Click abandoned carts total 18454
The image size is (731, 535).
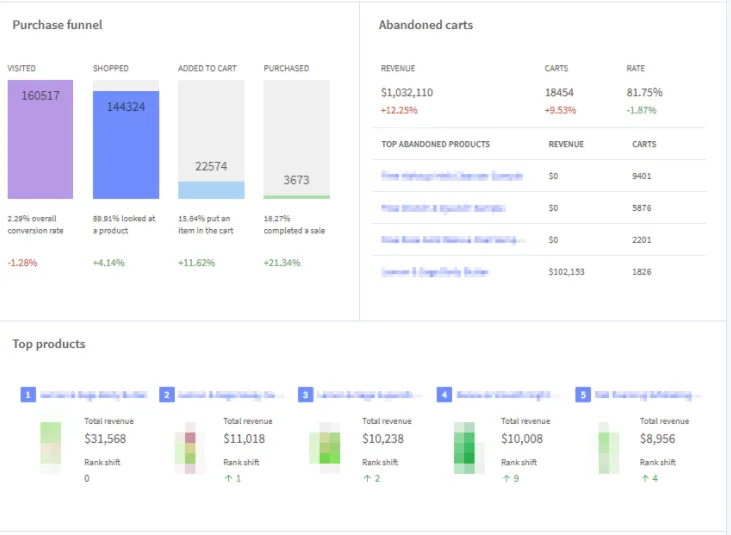coord(559,93)
